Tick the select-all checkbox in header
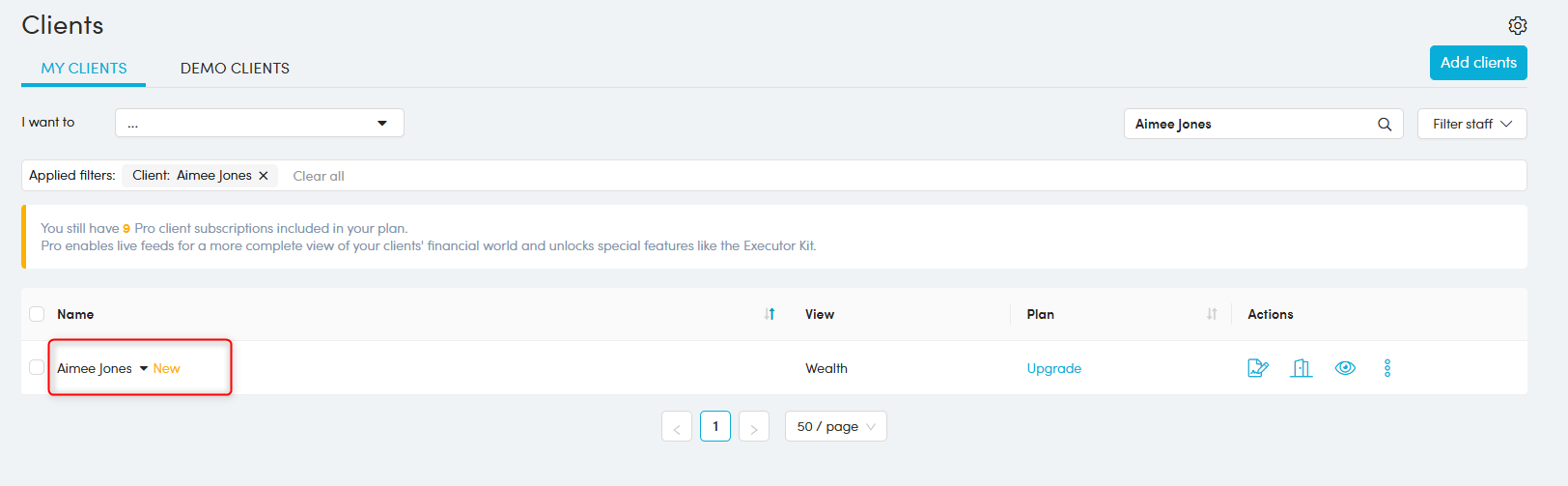The image size is (1568, 486). tap(37, 314)
